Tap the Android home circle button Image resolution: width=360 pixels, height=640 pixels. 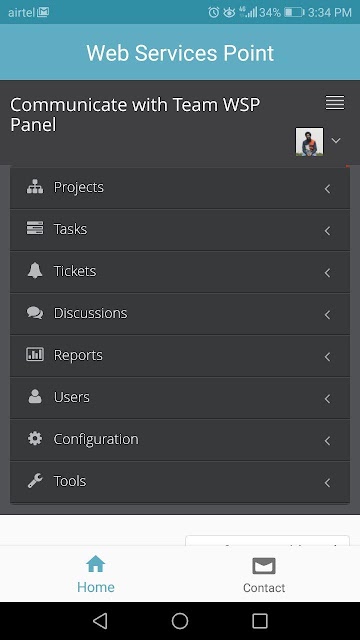tap(180, 621)
